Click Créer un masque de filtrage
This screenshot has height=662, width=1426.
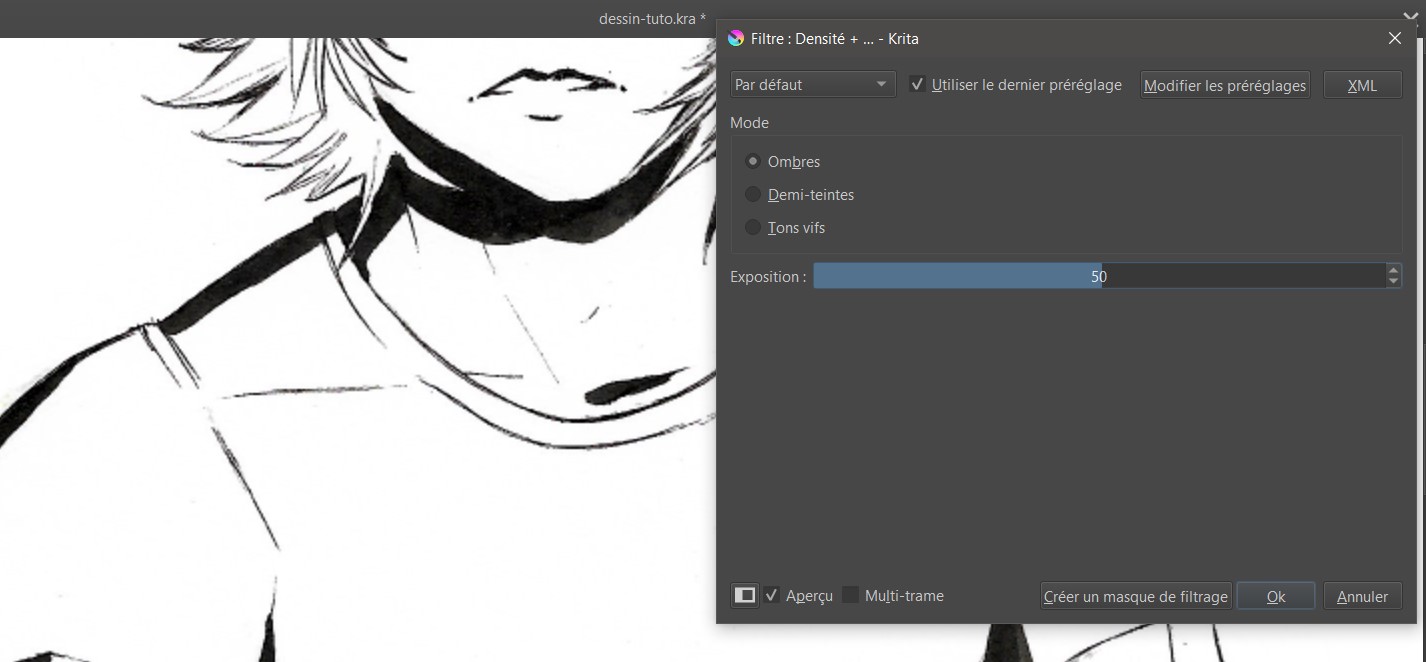point(1135,596)
